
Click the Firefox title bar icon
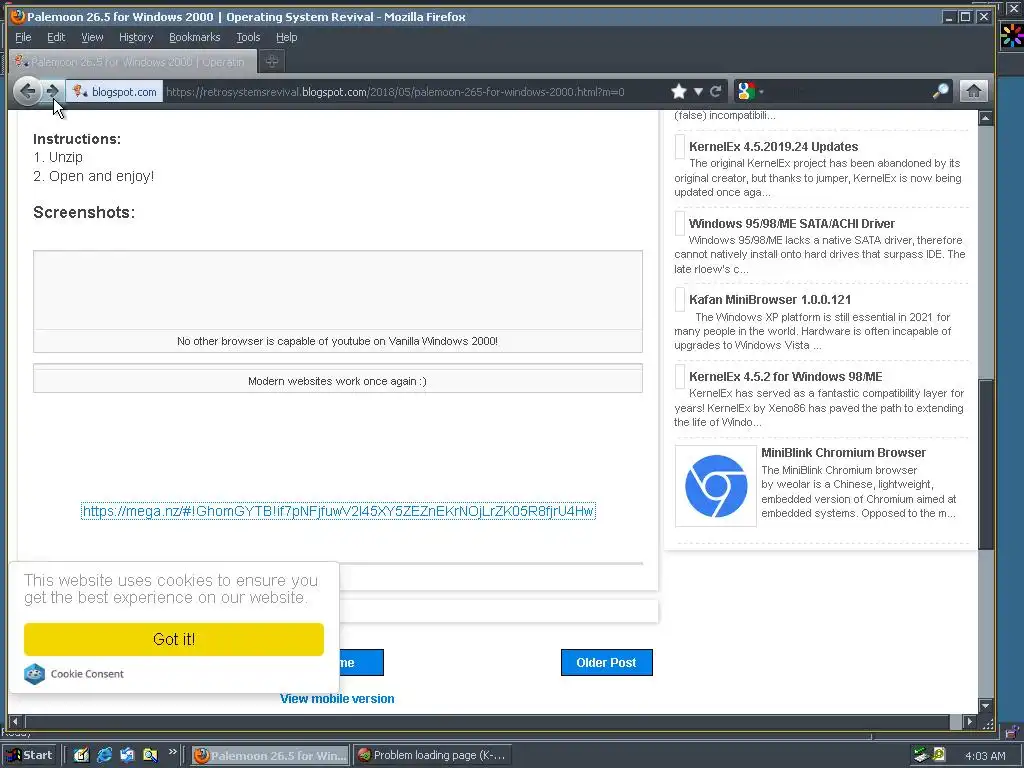18,16
